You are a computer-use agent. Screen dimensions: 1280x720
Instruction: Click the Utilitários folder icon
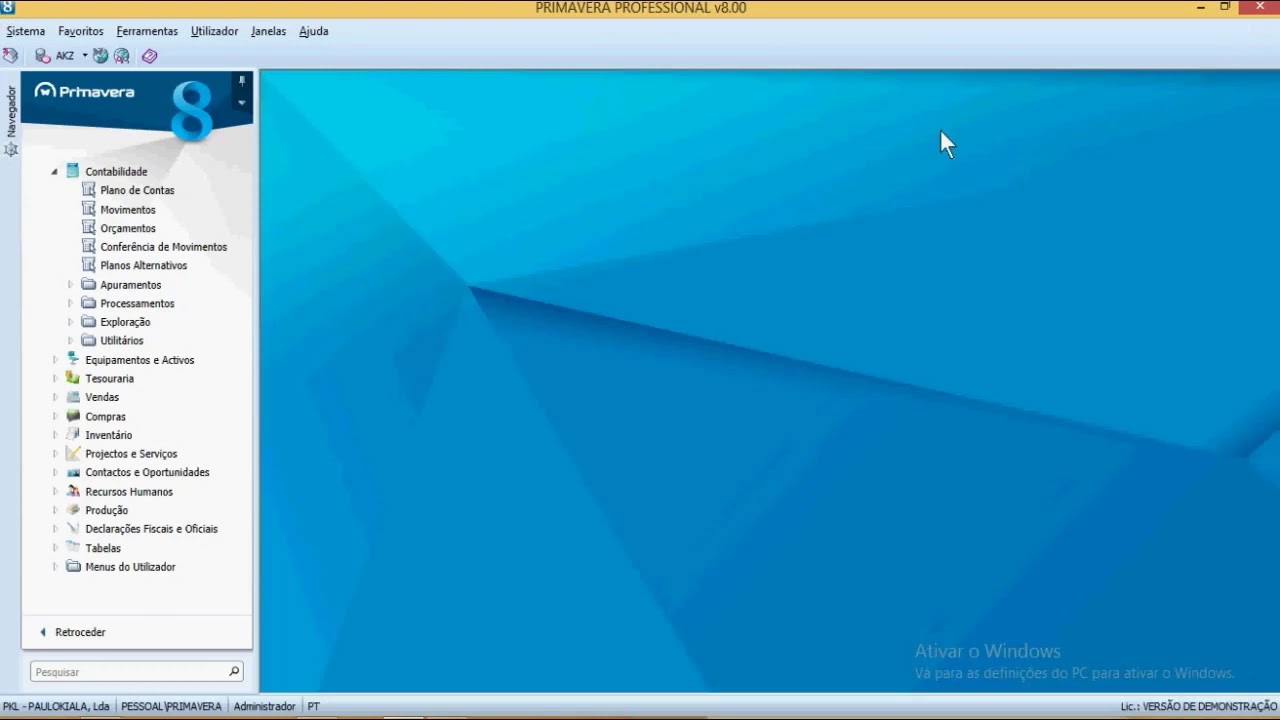(x=88, y=340)
